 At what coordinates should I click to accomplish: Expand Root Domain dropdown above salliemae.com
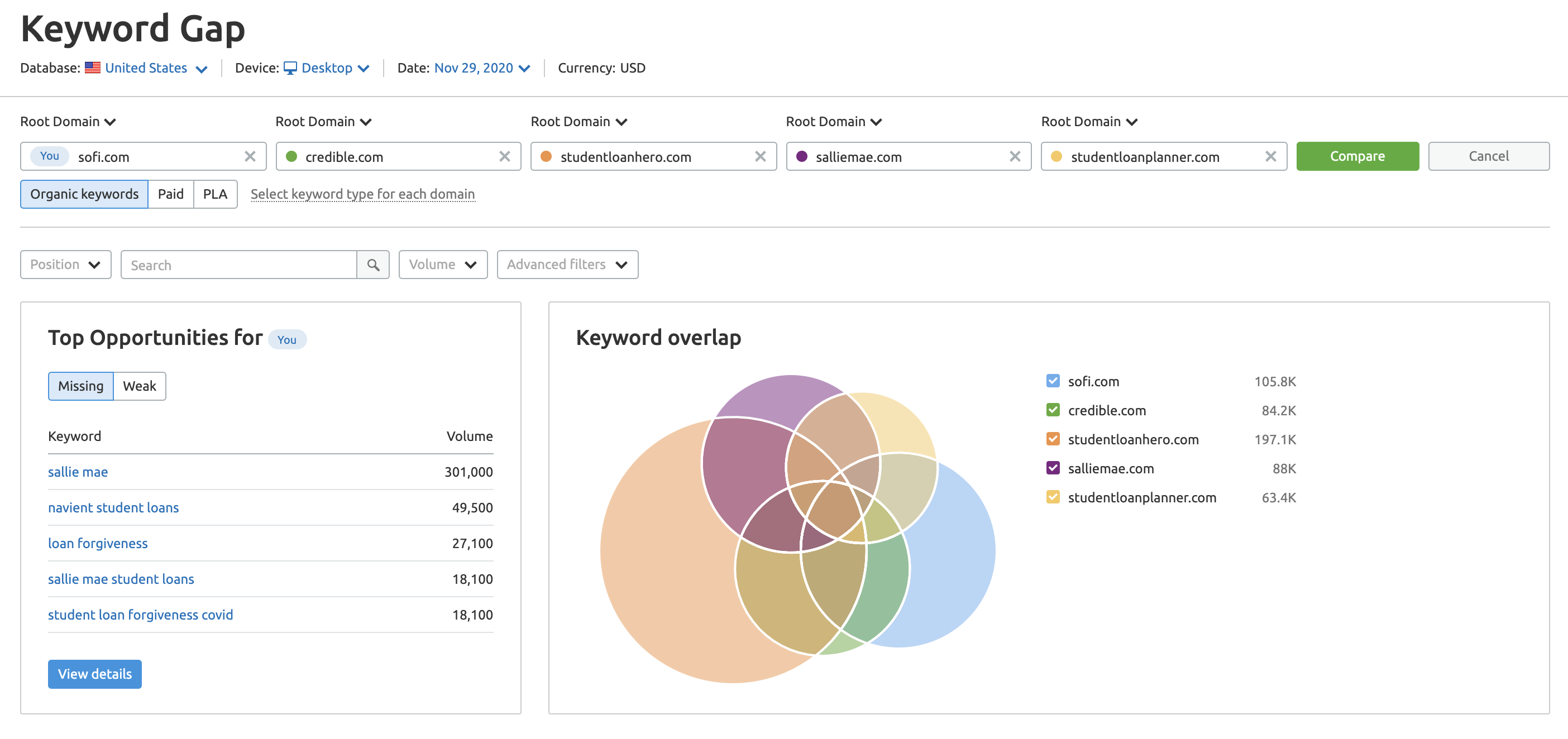834,122
